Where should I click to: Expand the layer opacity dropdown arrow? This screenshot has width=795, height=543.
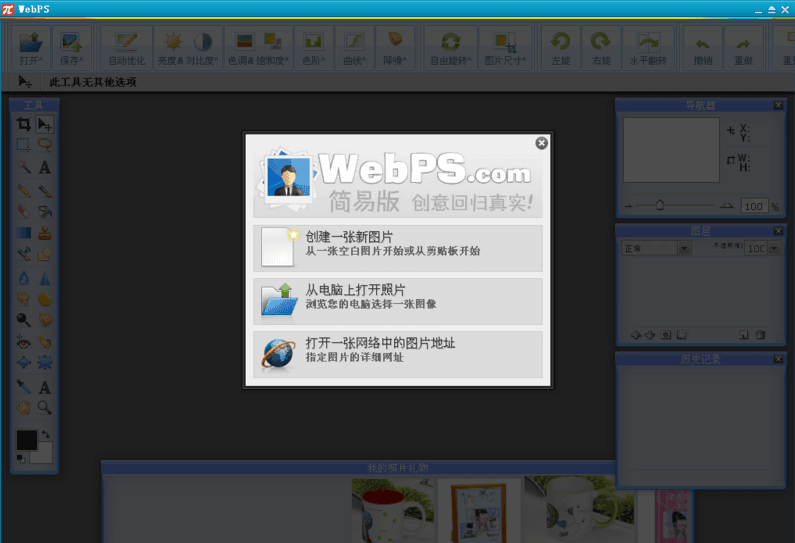pyautogui.click(x=775, y=248)
